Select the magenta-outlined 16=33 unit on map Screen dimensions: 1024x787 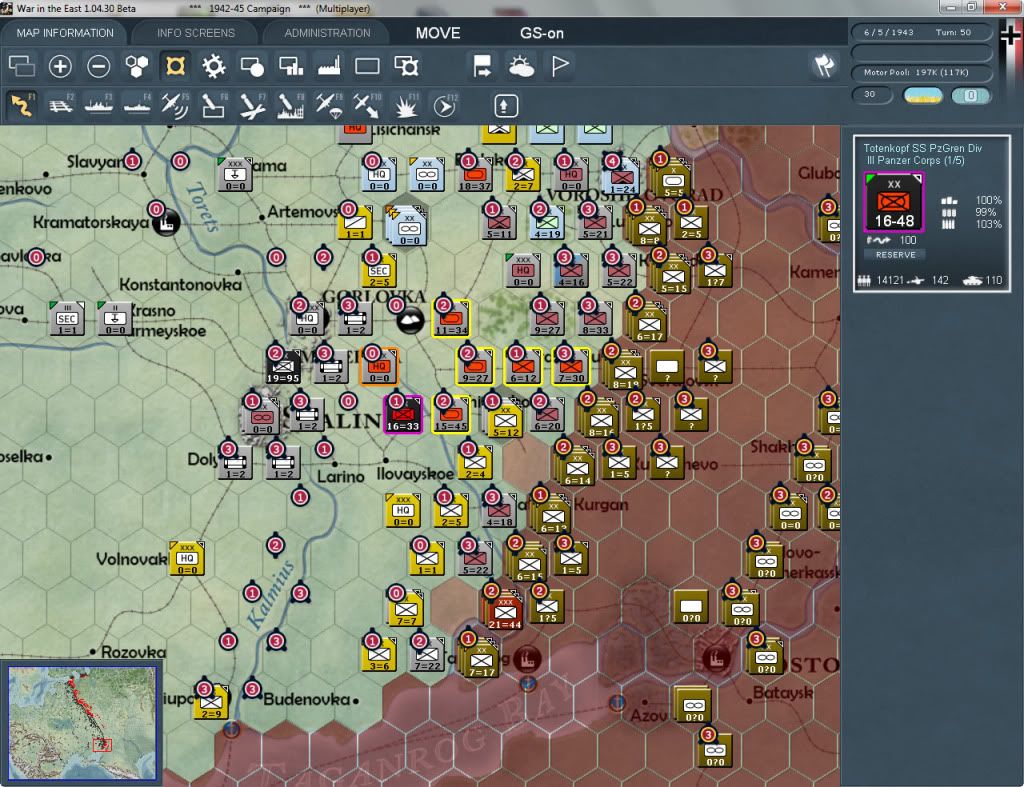tap(402, 415)
